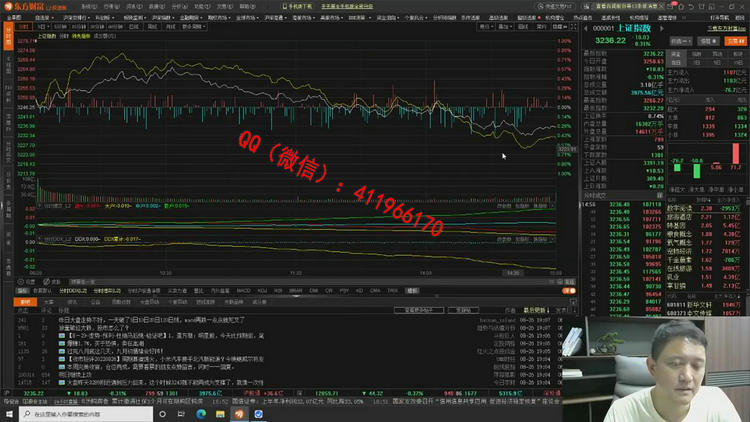The height and width of the screenshot is (422, 750).
Task: Click the home icon in title bar
Action: pyautogui.click(x=682, y=7)
